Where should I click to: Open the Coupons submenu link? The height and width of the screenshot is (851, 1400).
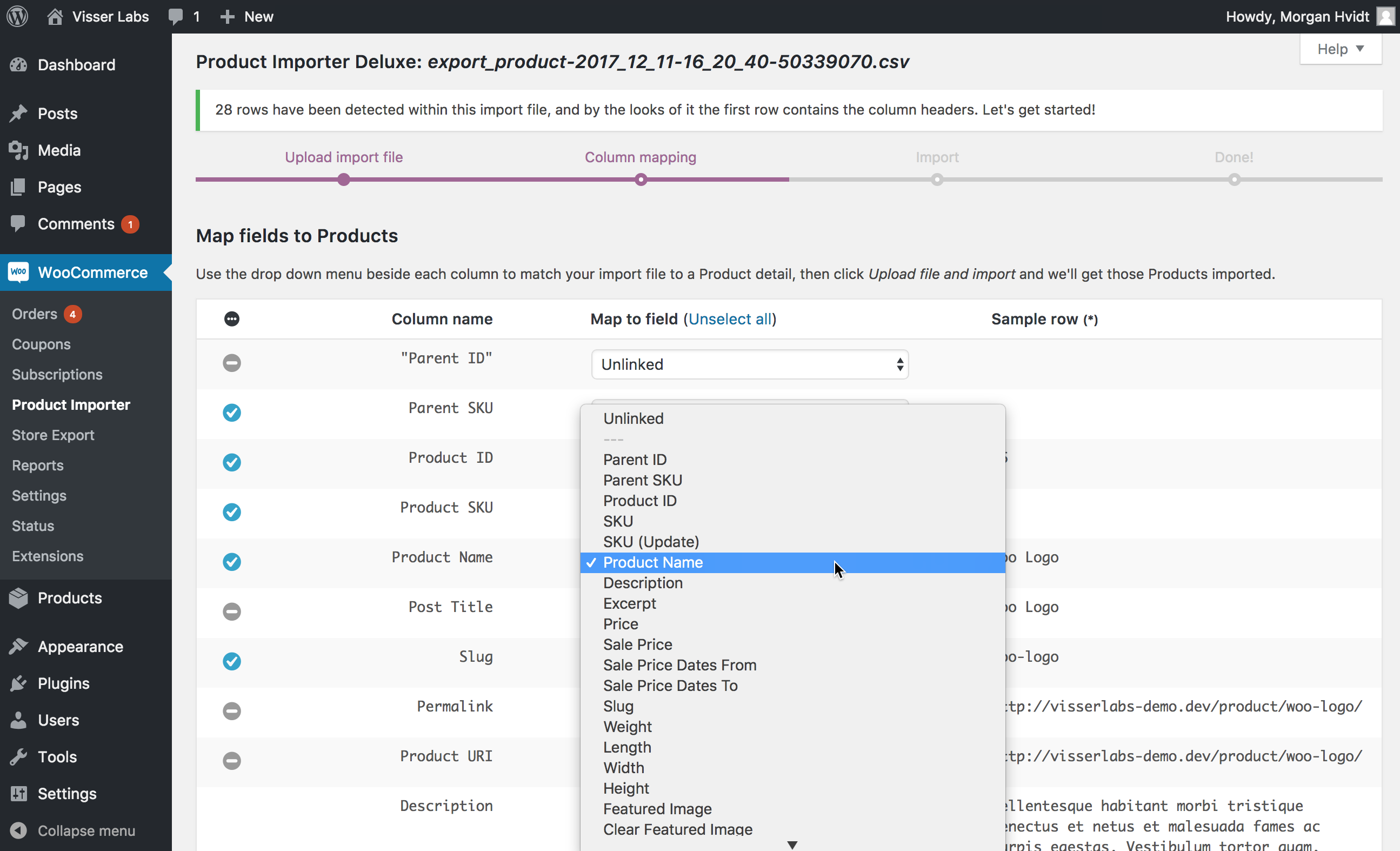coord(42,344)
